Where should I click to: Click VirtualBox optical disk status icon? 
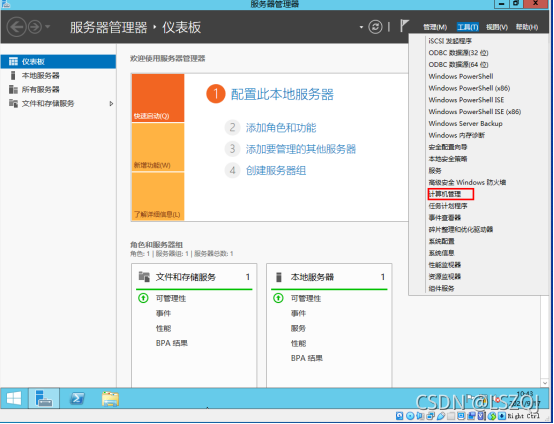410,416
